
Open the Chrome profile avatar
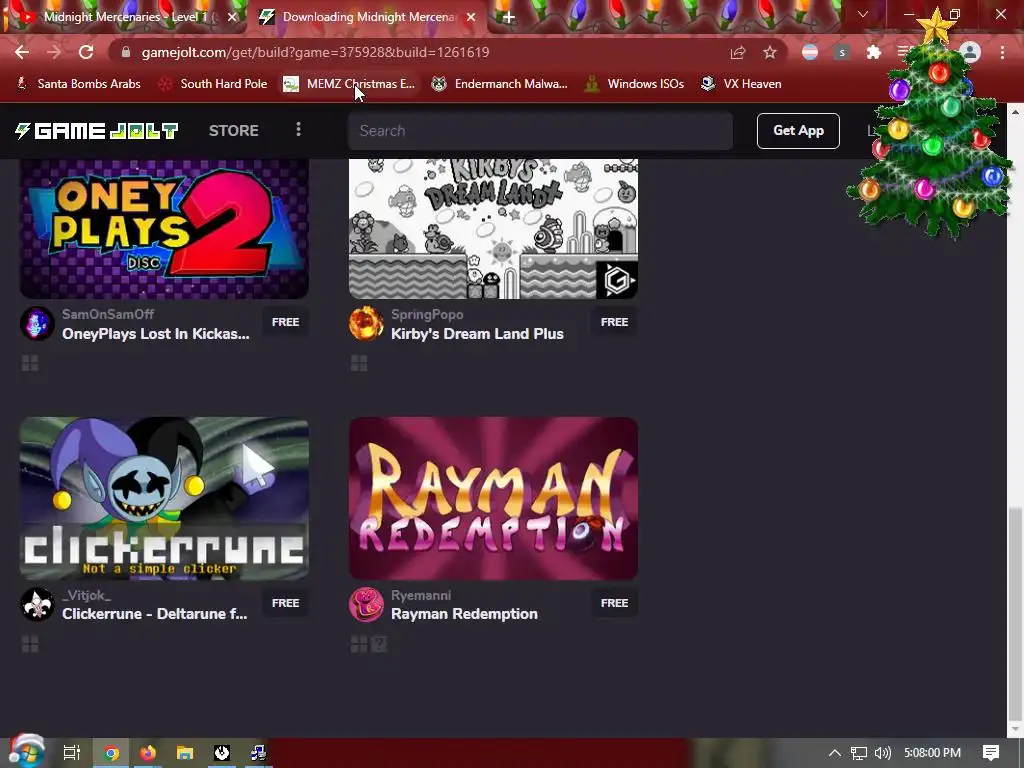click(970, 52)
